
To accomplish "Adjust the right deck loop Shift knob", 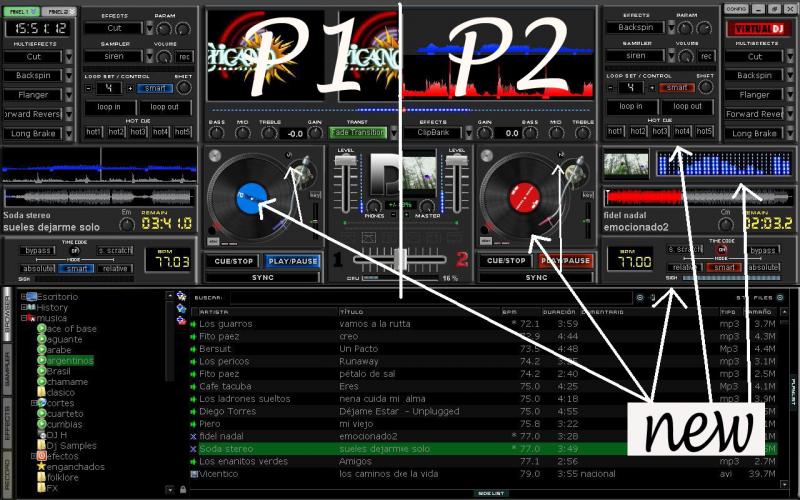I will [x=706, y=87].
